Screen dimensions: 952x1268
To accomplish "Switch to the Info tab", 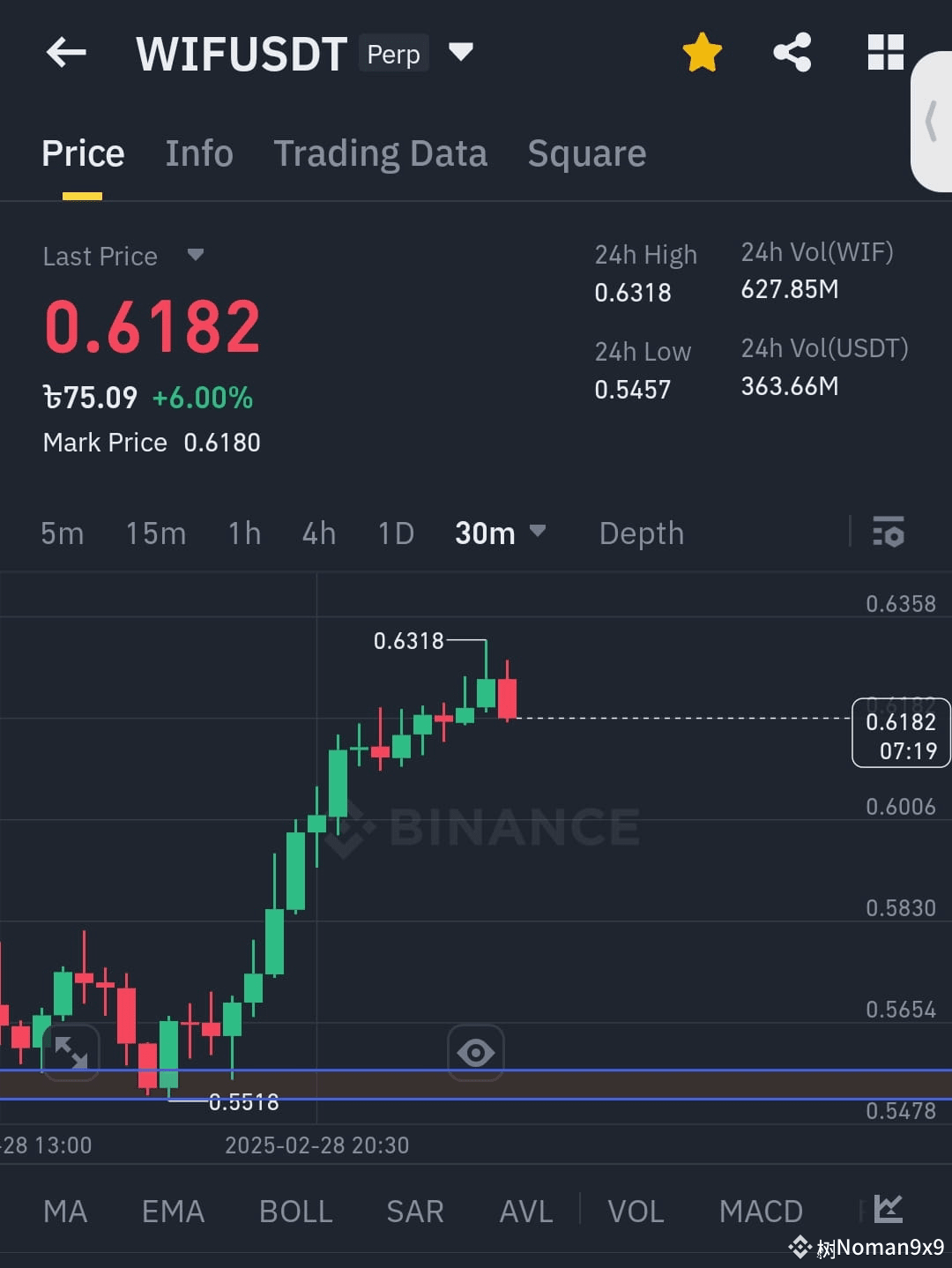I will point(199,153).
